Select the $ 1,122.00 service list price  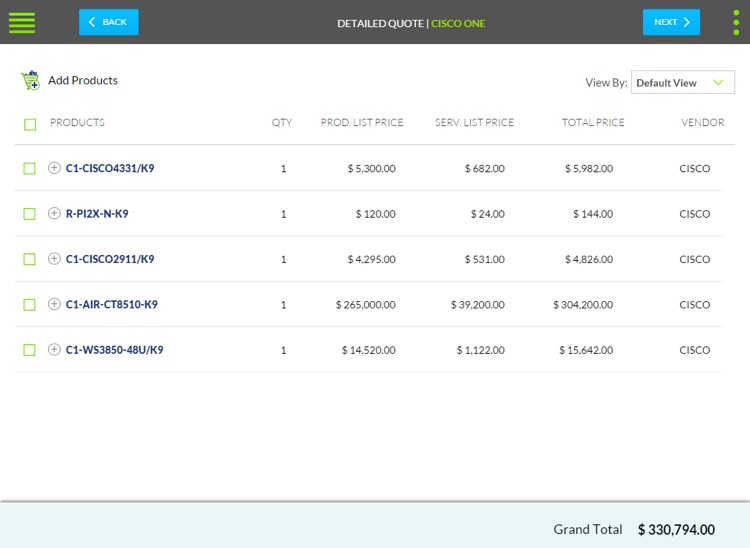pyautogui.click(x=481, y=350)
